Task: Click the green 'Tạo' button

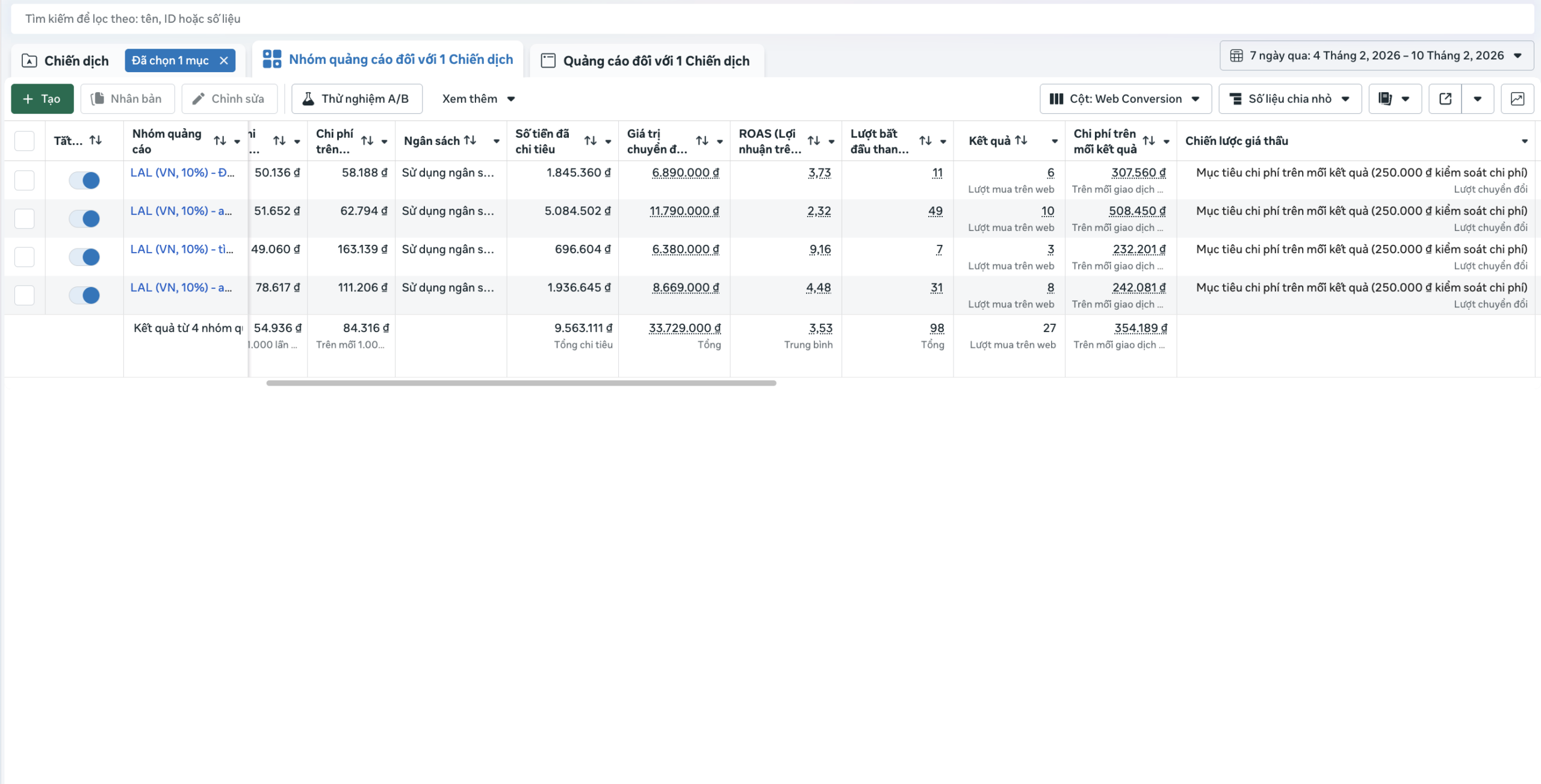Action: (42, 99)
